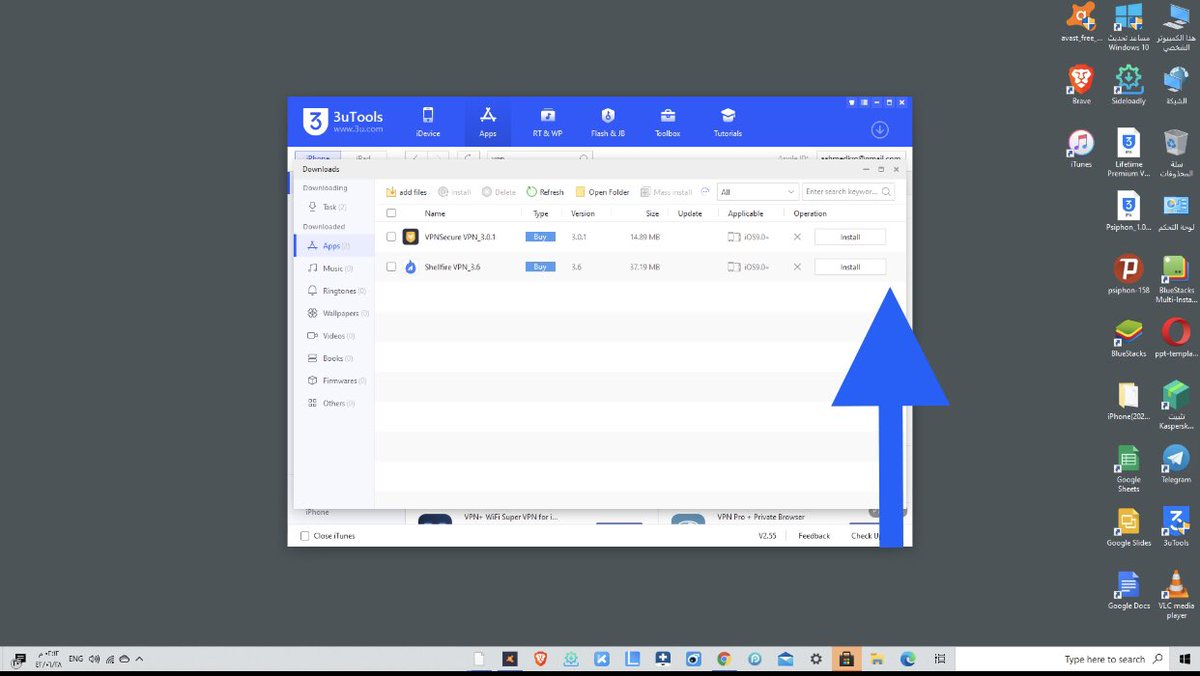The image size is (1200, 676).
Task: Click the volume icon in system tray
Action: [95, 659]
